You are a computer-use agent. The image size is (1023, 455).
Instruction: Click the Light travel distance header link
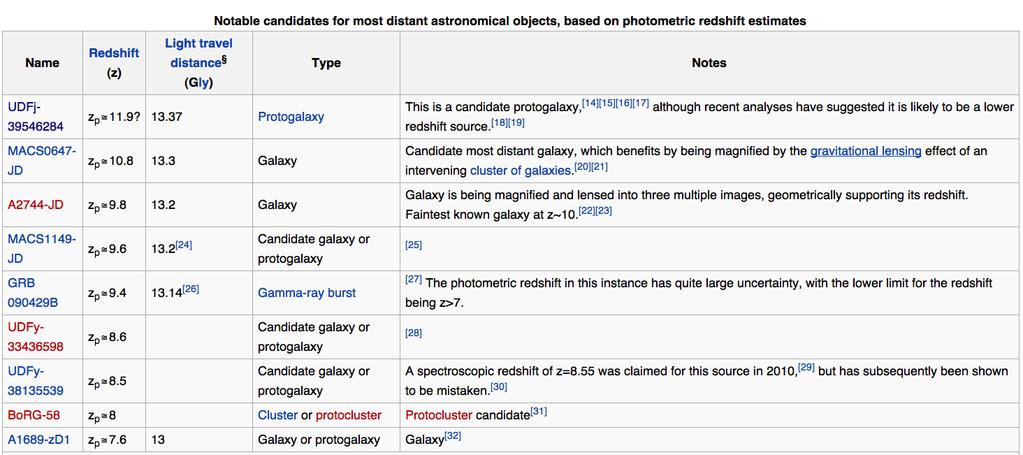[198, 53]
